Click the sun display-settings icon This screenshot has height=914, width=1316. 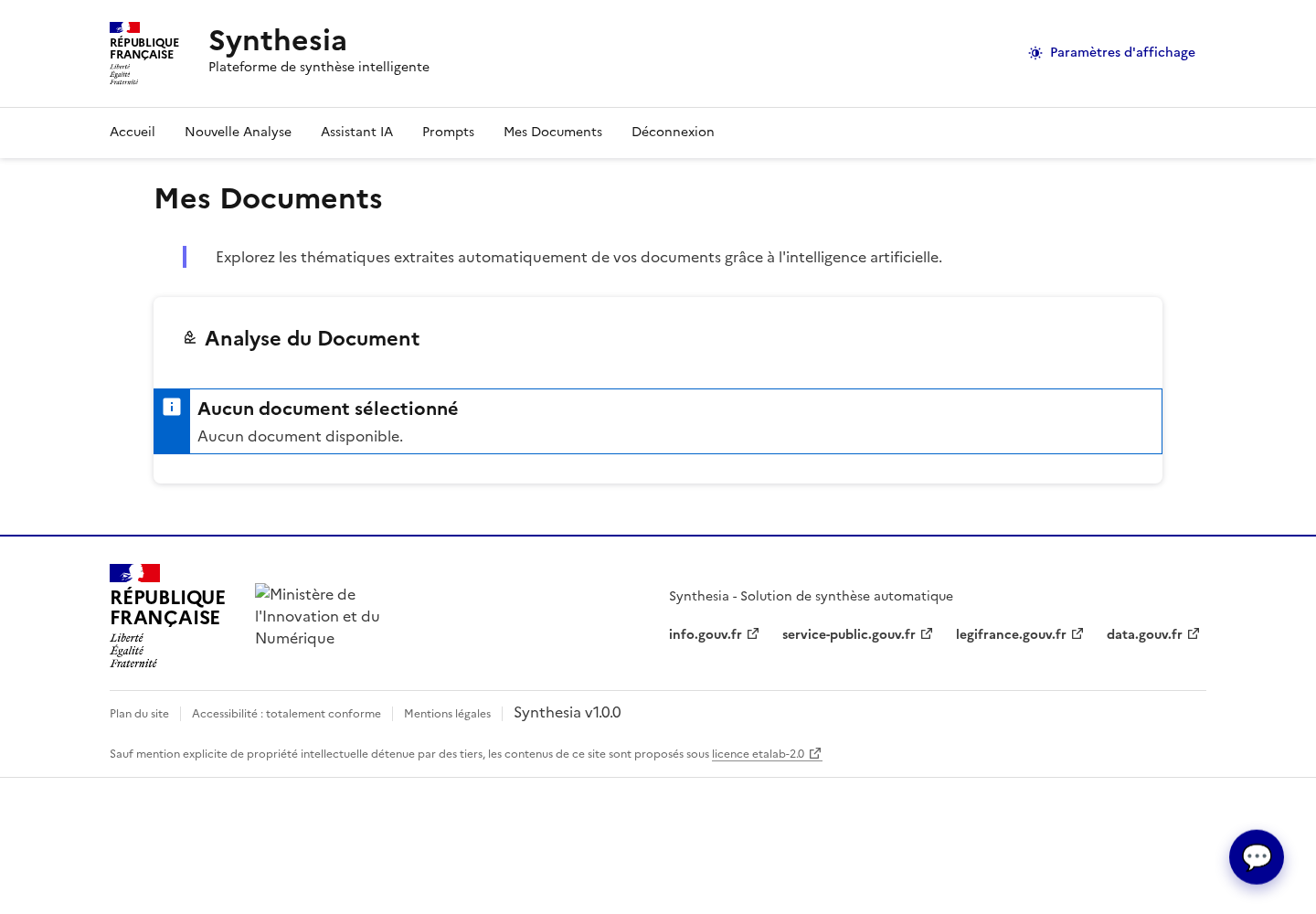coord(1035,53)
